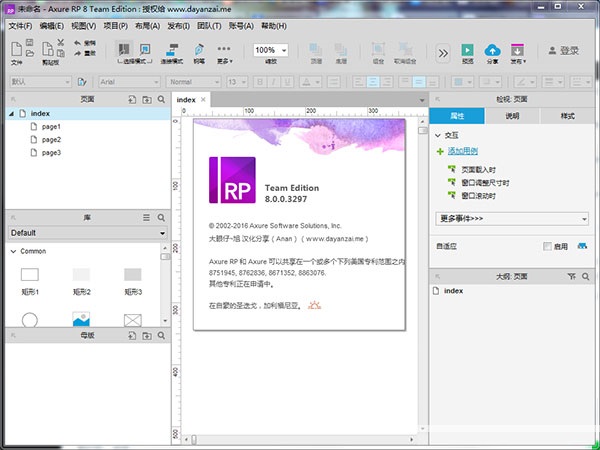Click the bring to front icon 顶层
This screenshot has height=450, width=600.
coord(316,50)
